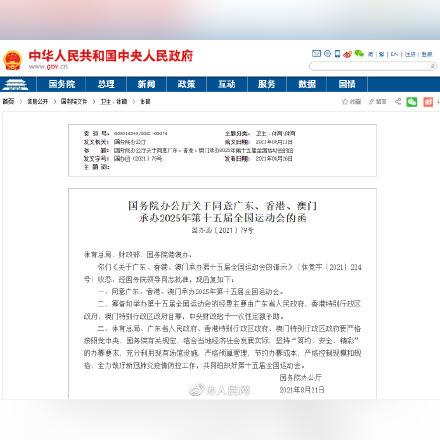Open the 国务院 navigation tab
The image size is (440, 440).
coord(61,84)
